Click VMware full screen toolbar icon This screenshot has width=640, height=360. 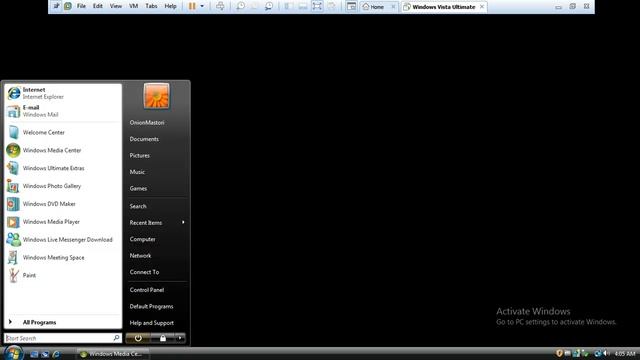coord(317,6)
